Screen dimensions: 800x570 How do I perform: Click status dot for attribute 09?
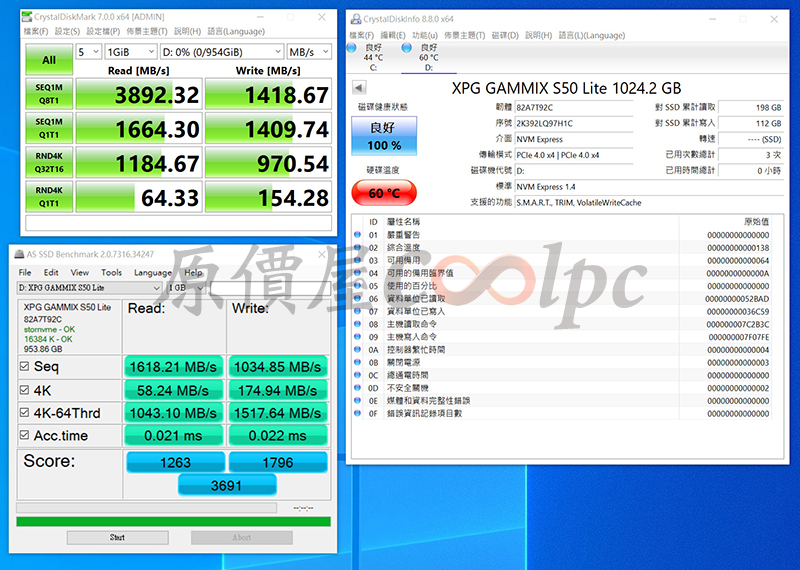point(357,337)
